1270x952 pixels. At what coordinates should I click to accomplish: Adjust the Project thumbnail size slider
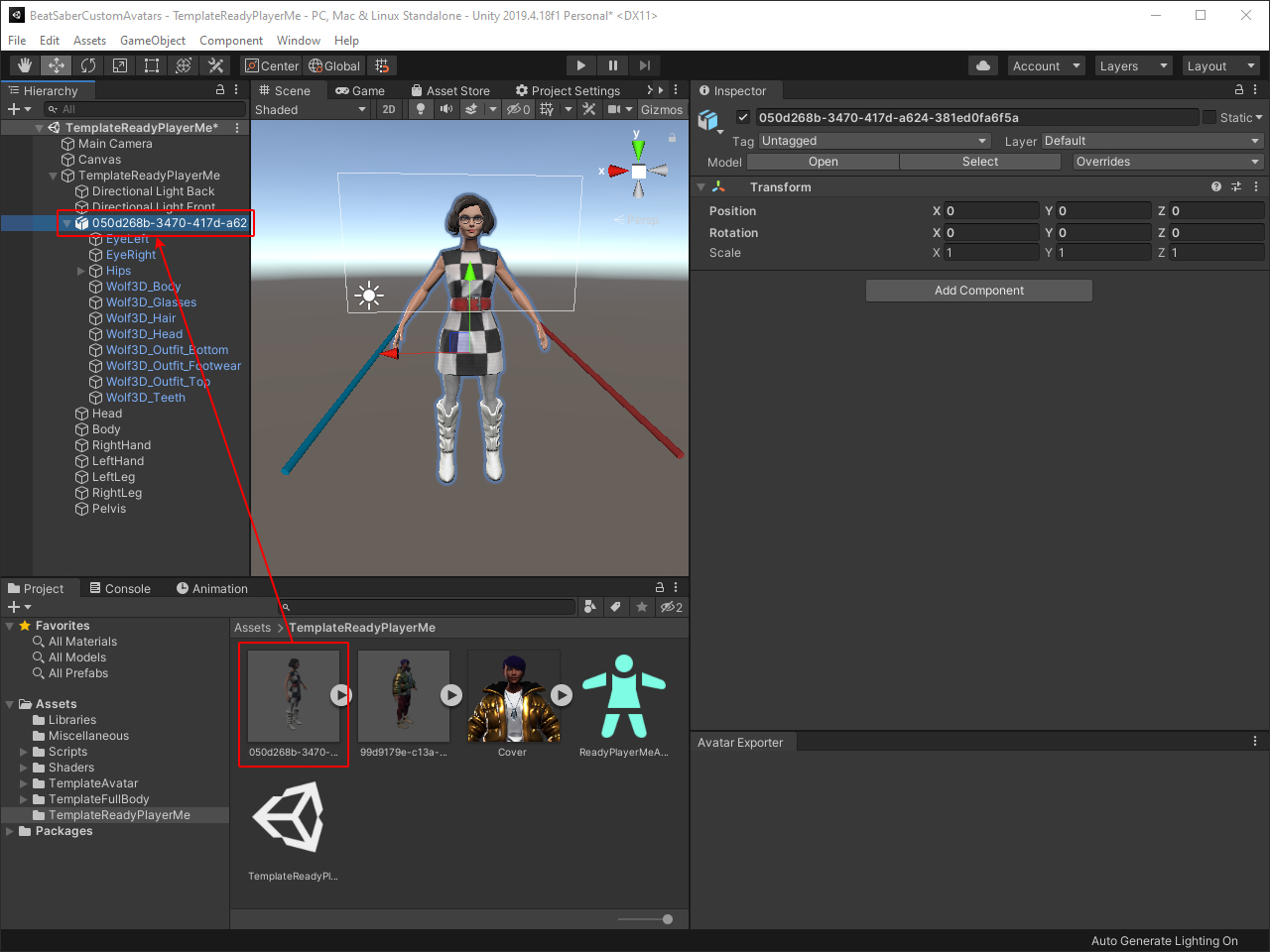tap(668, 919)
